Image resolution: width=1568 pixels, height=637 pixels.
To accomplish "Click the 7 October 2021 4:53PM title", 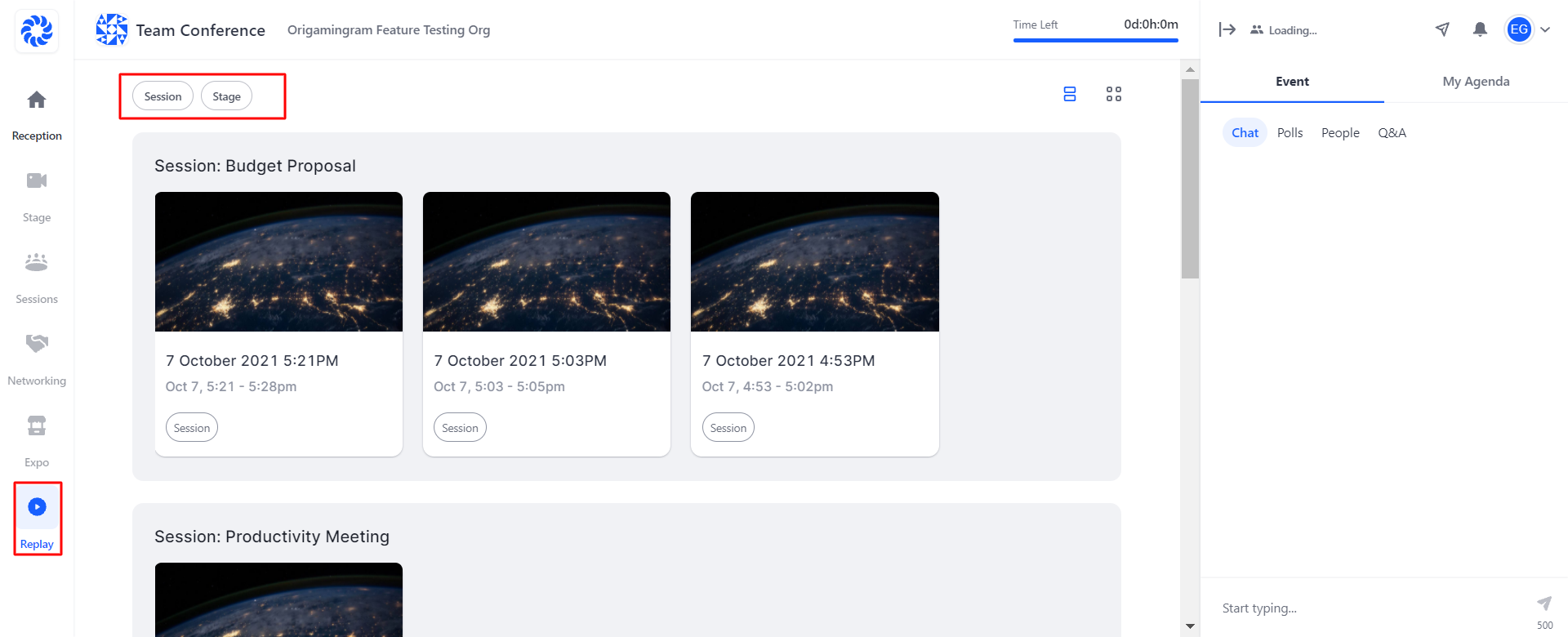I will point(789,361).
